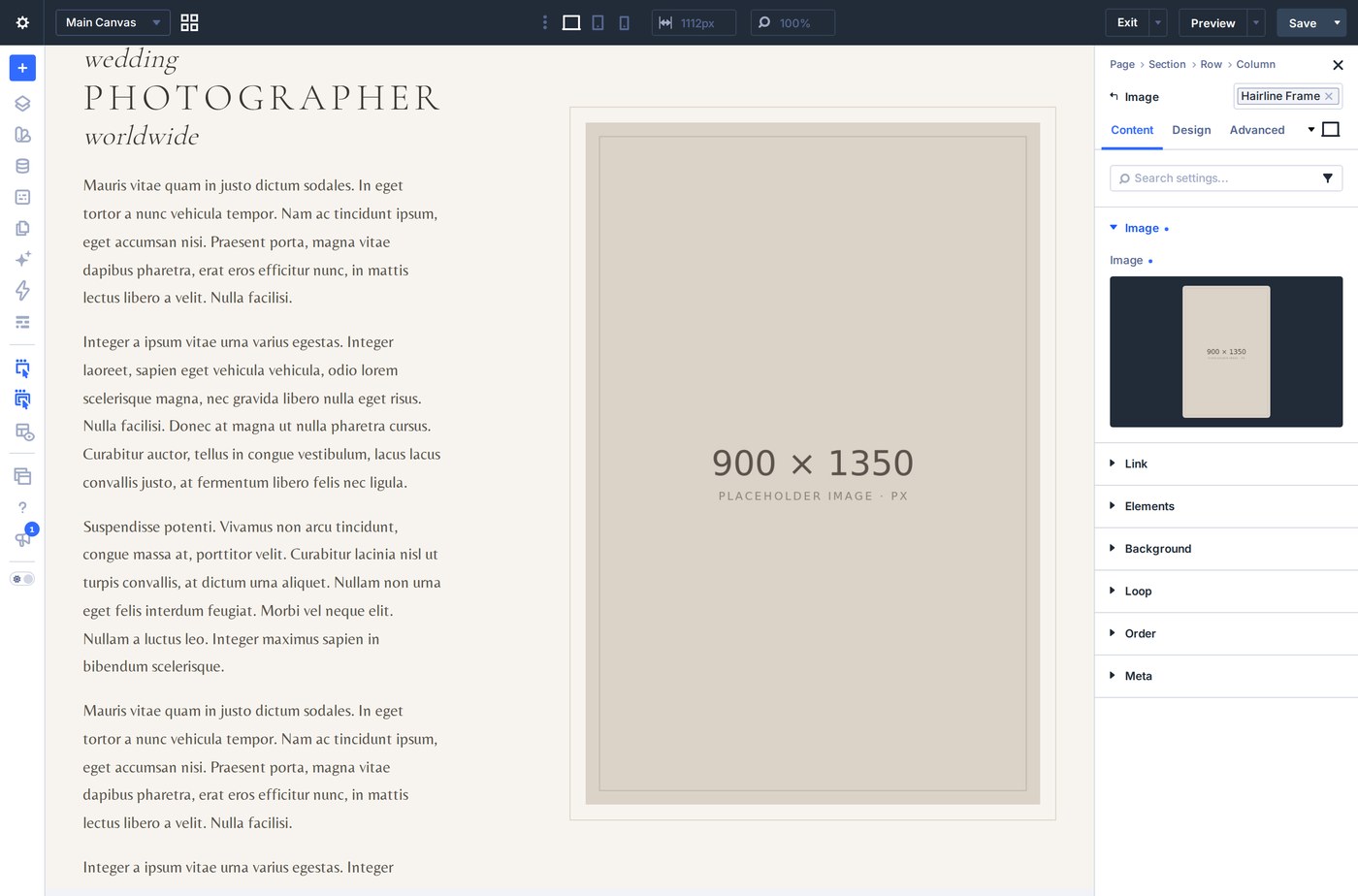Viewport: 1358px width, 896px height.
Task: Click the lightning bolt icon in the sidebar
Action: (22, 290)
